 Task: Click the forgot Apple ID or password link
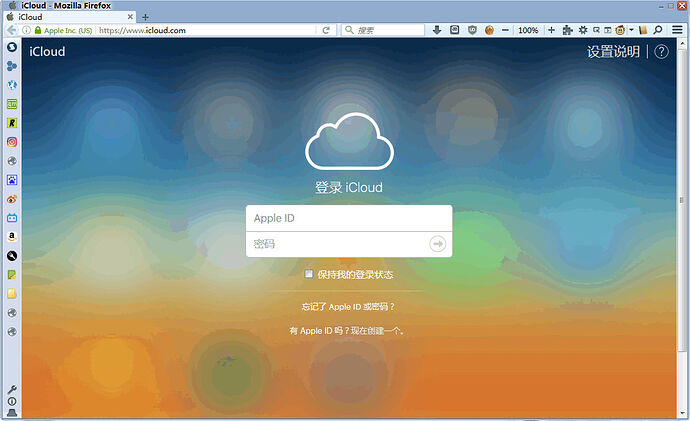click(x=348, y=307)
